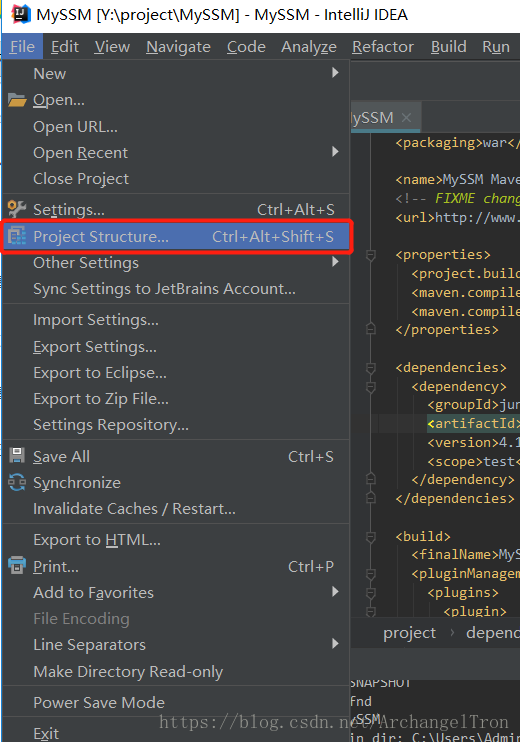Toggle Power Save Mode

(x=176, y=702)
